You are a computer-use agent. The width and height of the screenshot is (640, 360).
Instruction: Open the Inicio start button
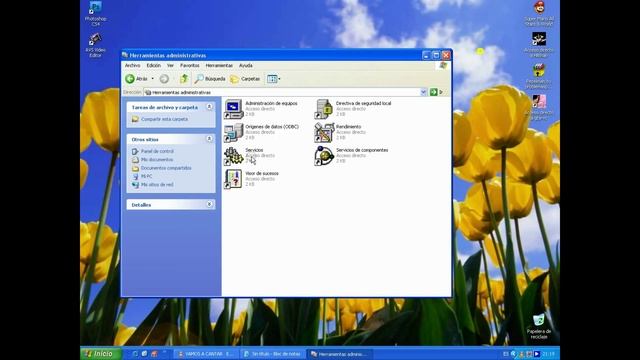[x=100, y=354]
